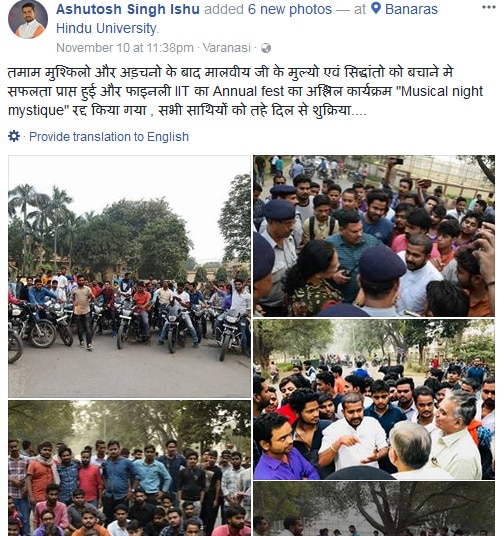The image size is (504, 536).
Task: Click the 'added' text in post header
Action: [224, 9]
